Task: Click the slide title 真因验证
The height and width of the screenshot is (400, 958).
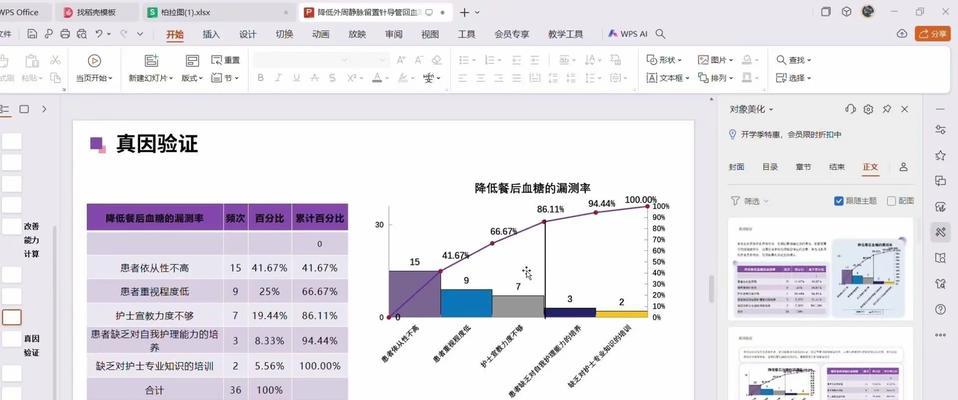Action: (x=157, y=144)
